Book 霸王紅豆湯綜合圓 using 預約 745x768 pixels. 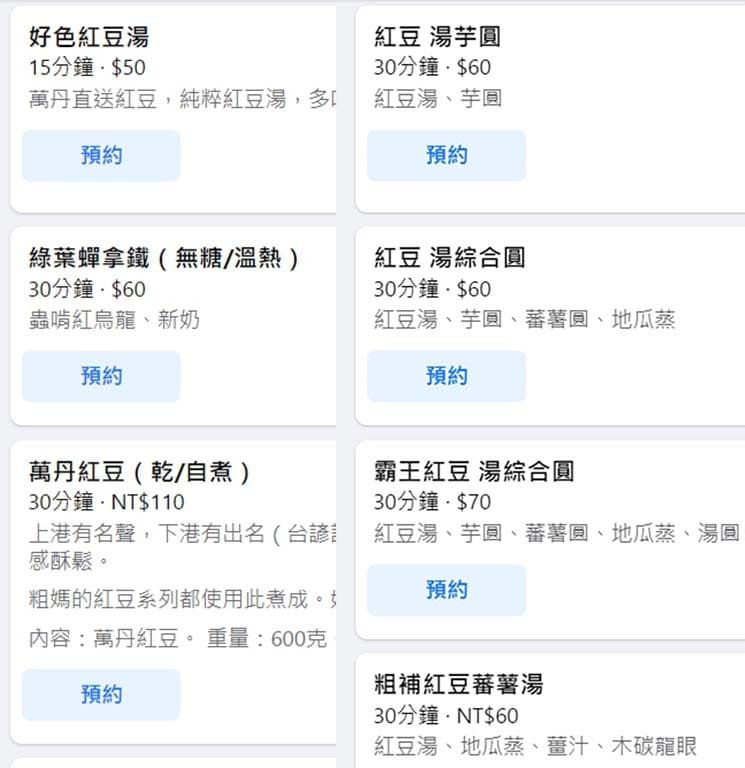click(x=446, y=590)
